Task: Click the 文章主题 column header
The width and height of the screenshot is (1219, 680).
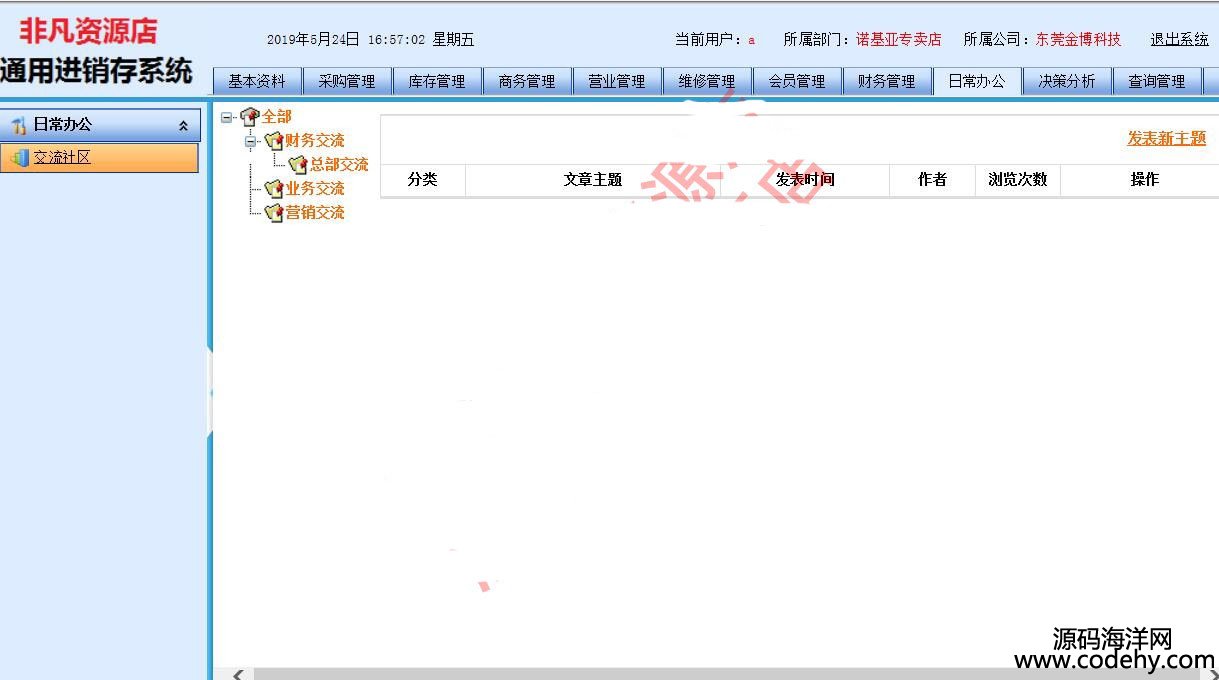Action: [x=593, y=180]
